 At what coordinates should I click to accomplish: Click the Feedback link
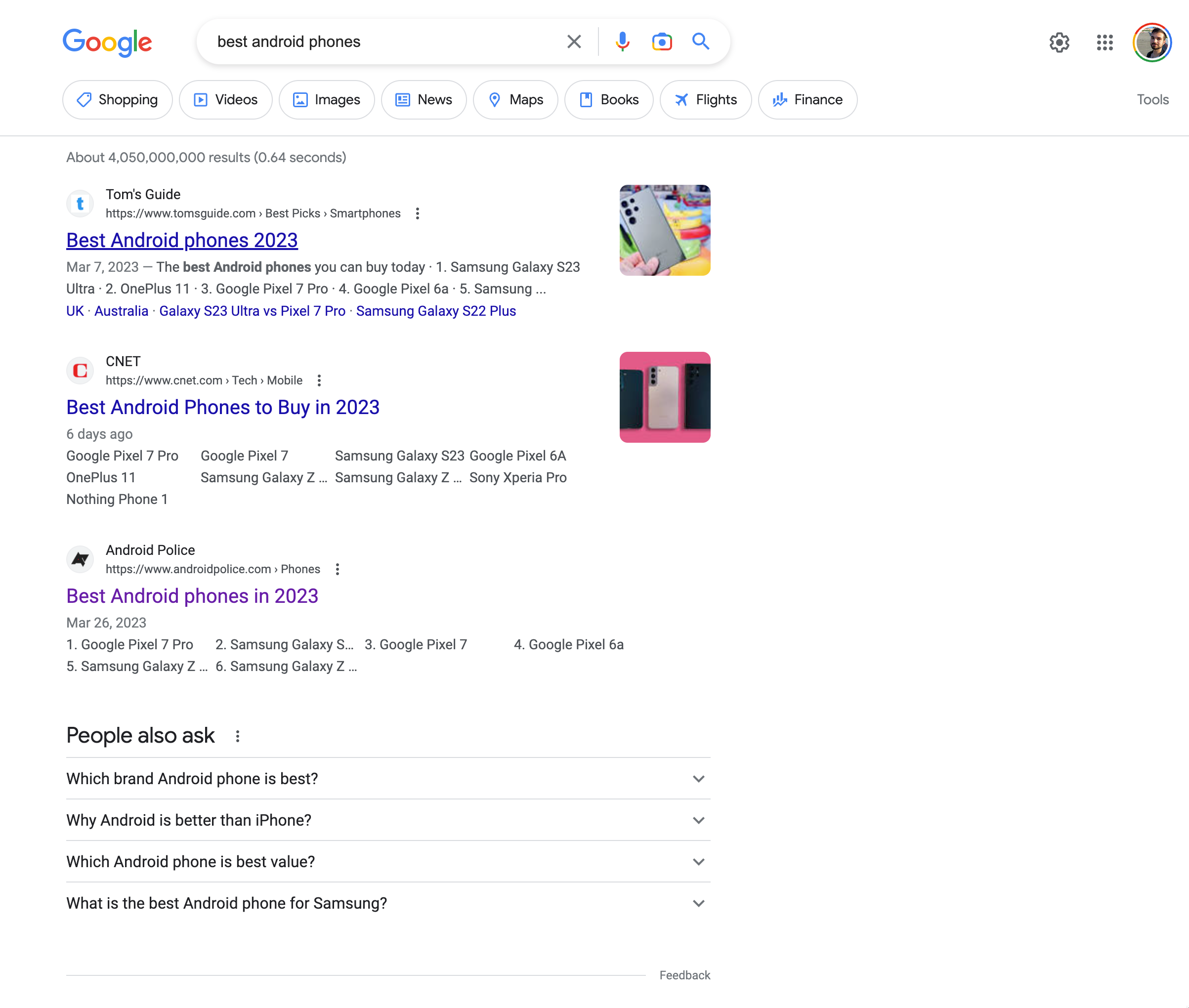pyautogui.click(x=684, y=975)
